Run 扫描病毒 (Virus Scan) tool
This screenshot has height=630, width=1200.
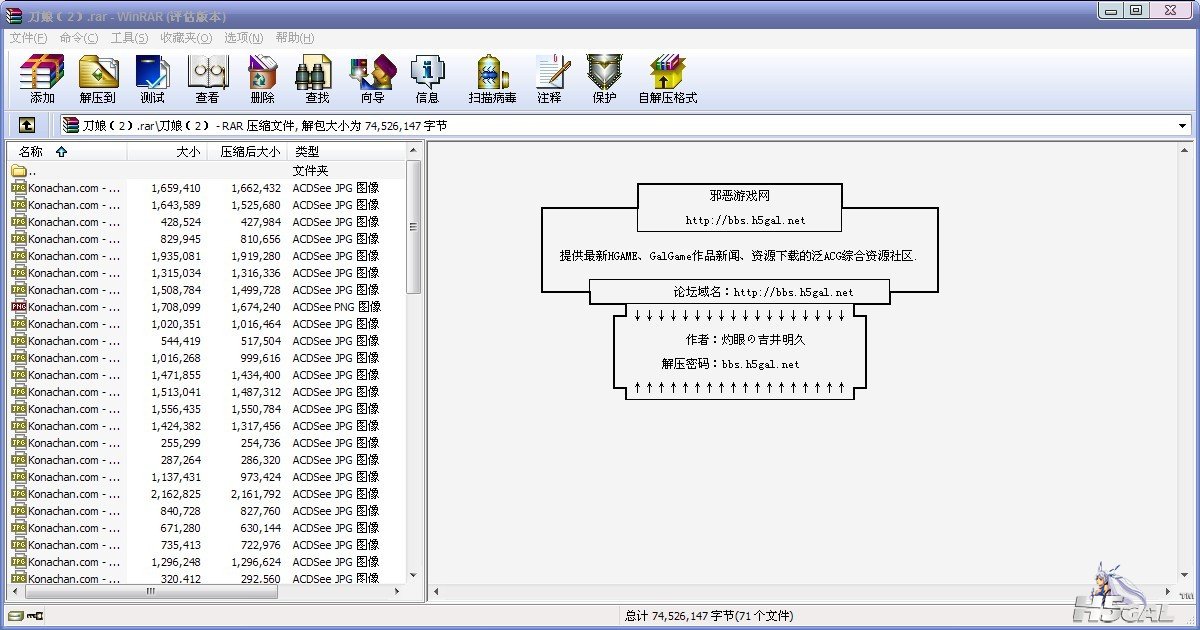492,78
